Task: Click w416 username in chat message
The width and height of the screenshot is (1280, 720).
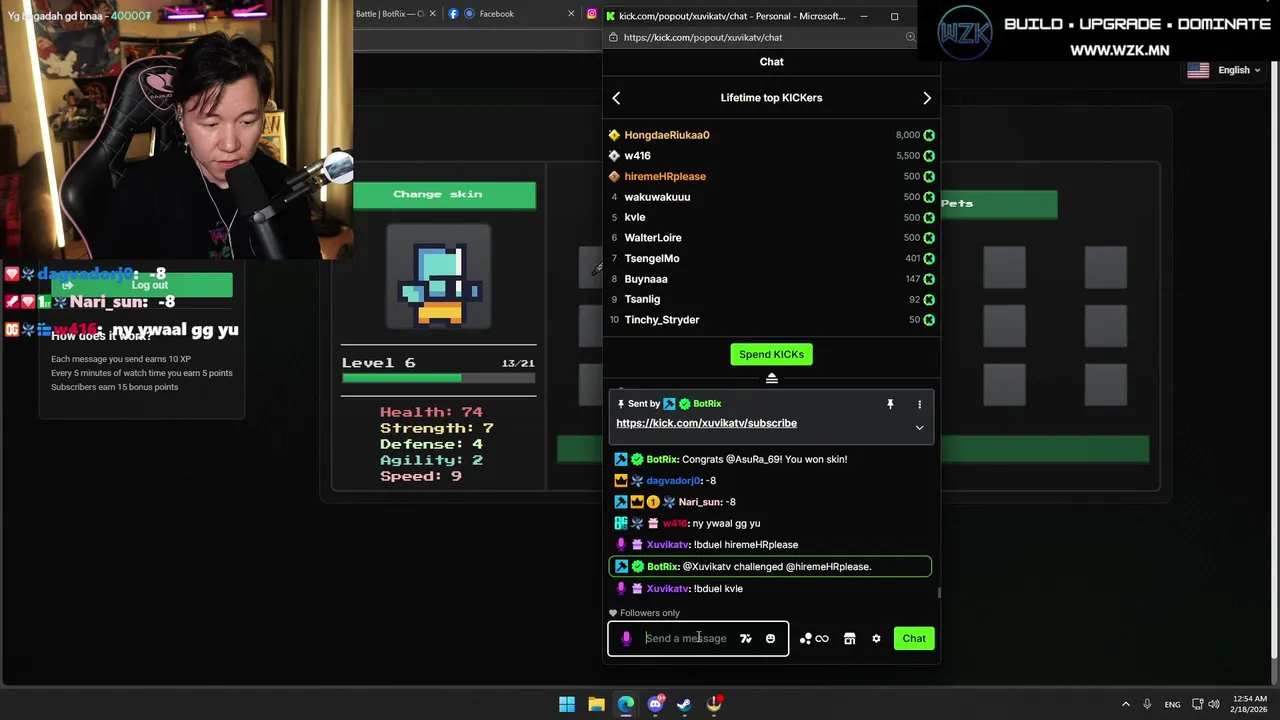Action: click(675, 523)
